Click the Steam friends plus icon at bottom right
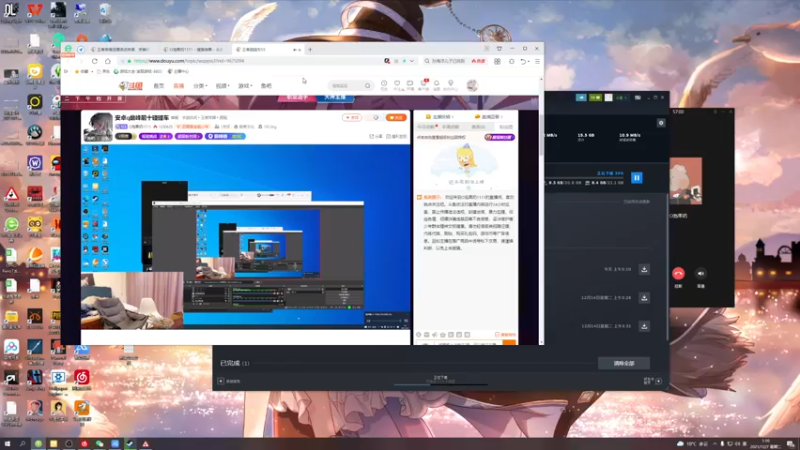This screenshot has height=450, width=800. (658, 381)
